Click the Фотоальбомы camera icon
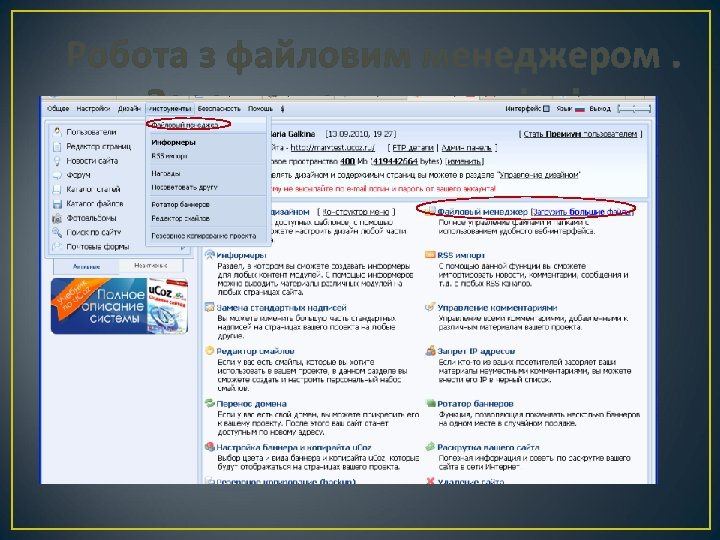Image resolution: width=720 pixels, height=540 pixels. click(x=57, y=218)
